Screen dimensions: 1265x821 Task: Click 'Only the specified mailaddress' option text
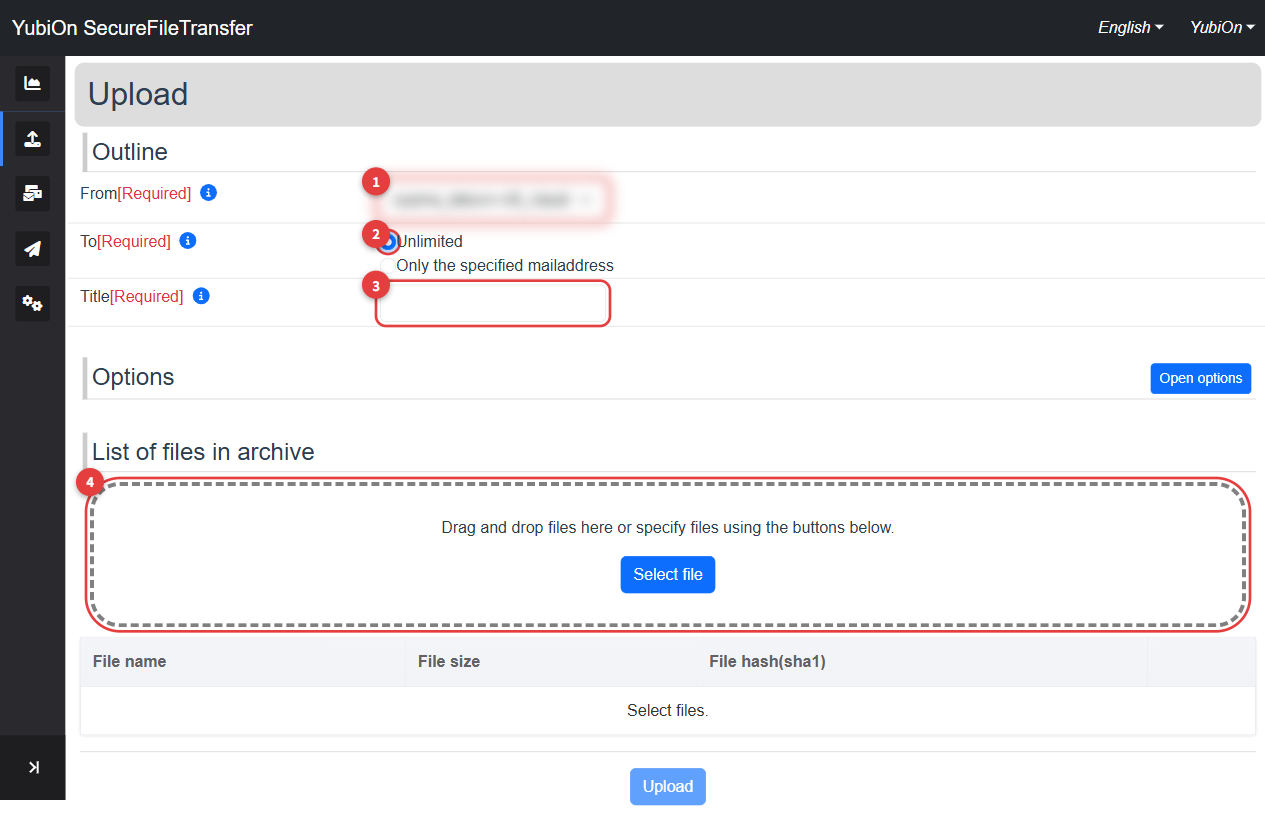(505, 265)
